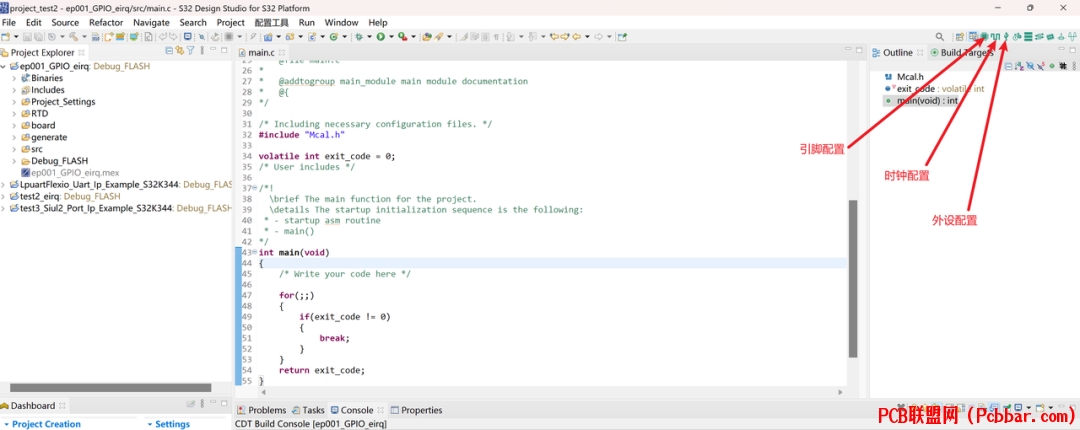Switch to the Build Targets tab

pyautogui.click(x=961, y=52)
